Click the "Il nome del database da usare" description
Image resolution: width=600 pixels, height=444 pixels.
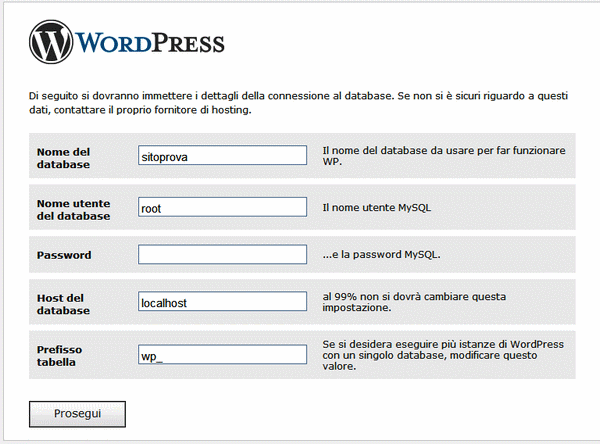pyautogui.click(x=444, y=156)
